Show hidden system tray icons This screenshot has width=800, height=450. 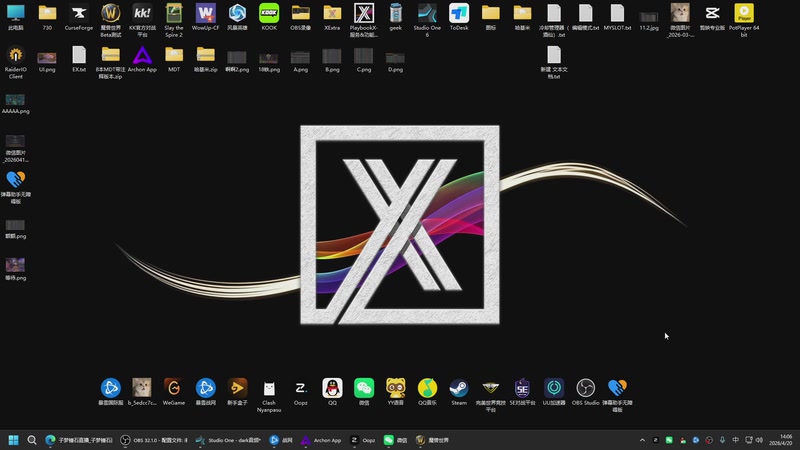(642, 440)
